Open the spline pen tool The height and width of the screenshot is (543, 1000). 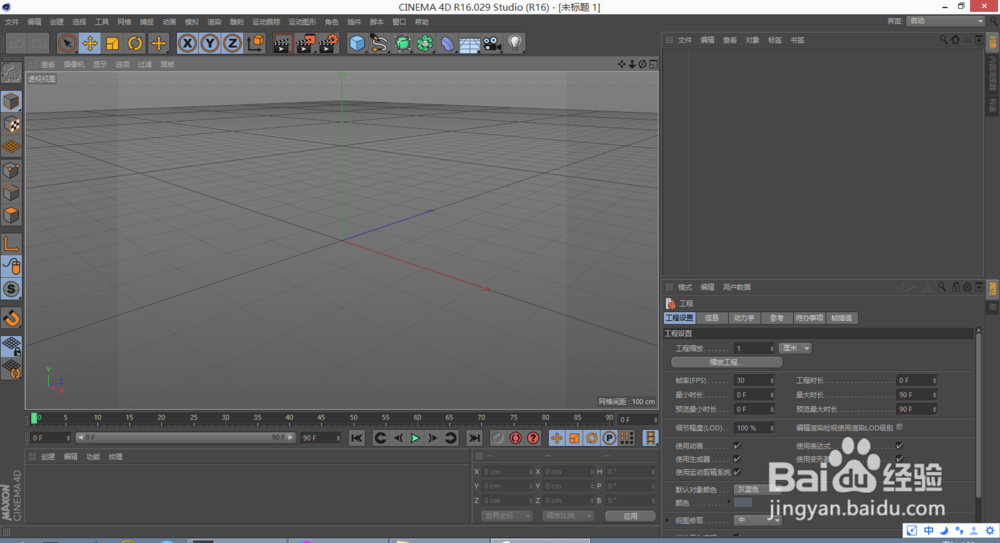pyautogui.click(x=379, y=43)
